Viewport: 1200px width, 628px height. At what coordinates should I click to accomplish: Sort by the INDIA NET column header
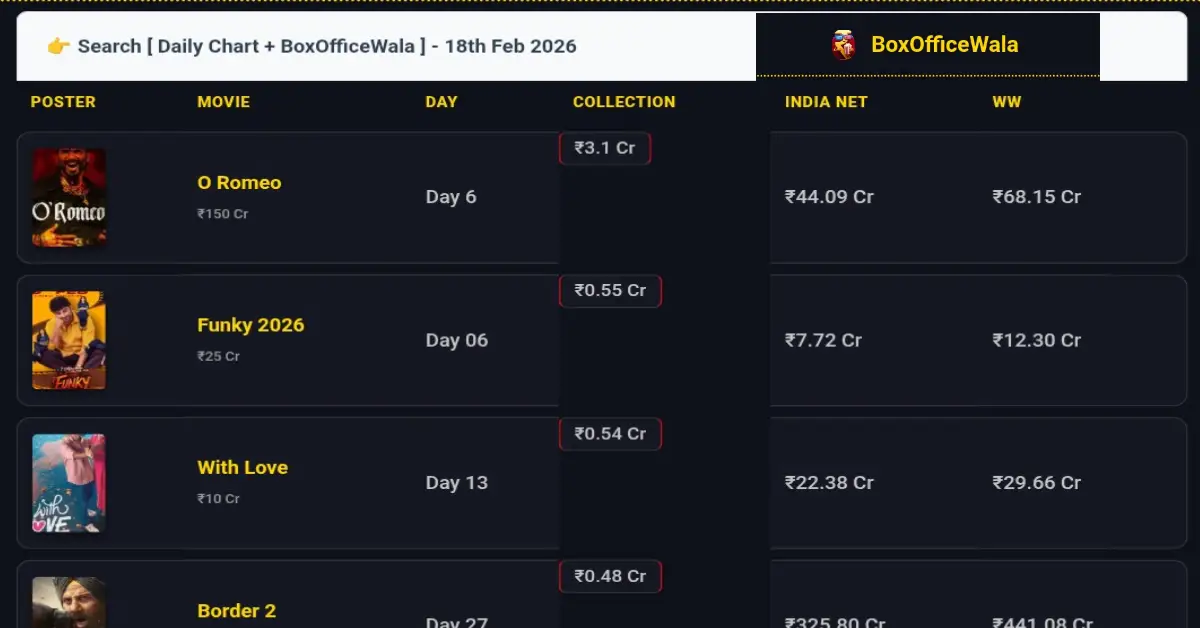(826, 101)
